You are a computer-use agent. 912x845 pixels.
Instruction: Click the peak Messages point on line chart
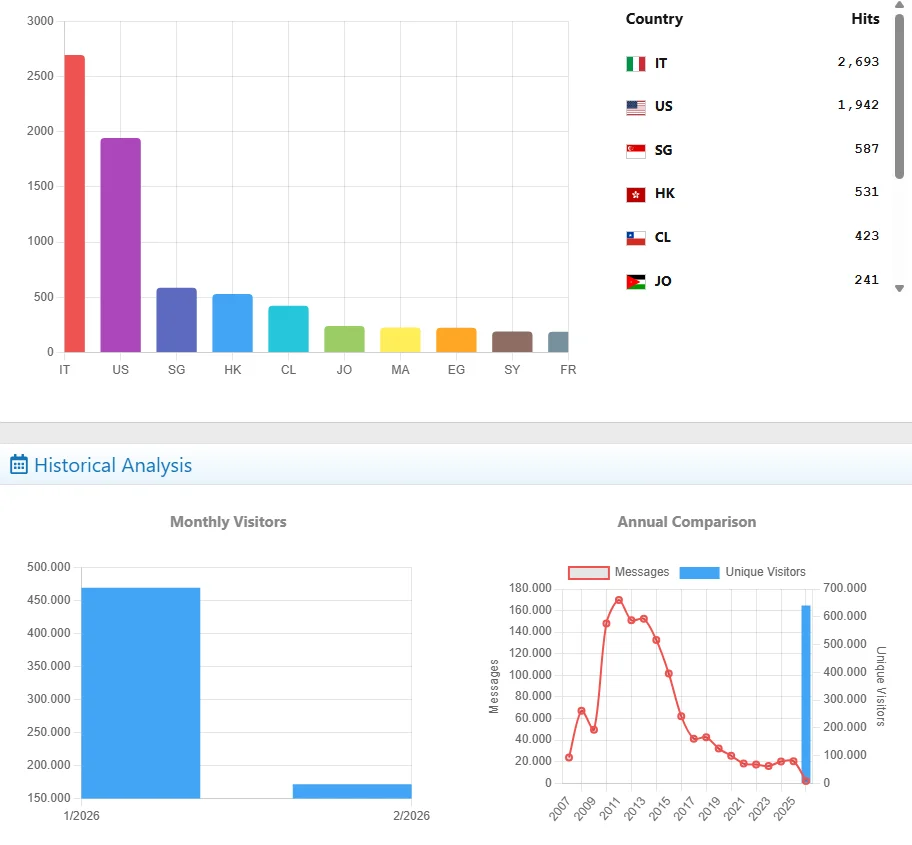[619, 600]
